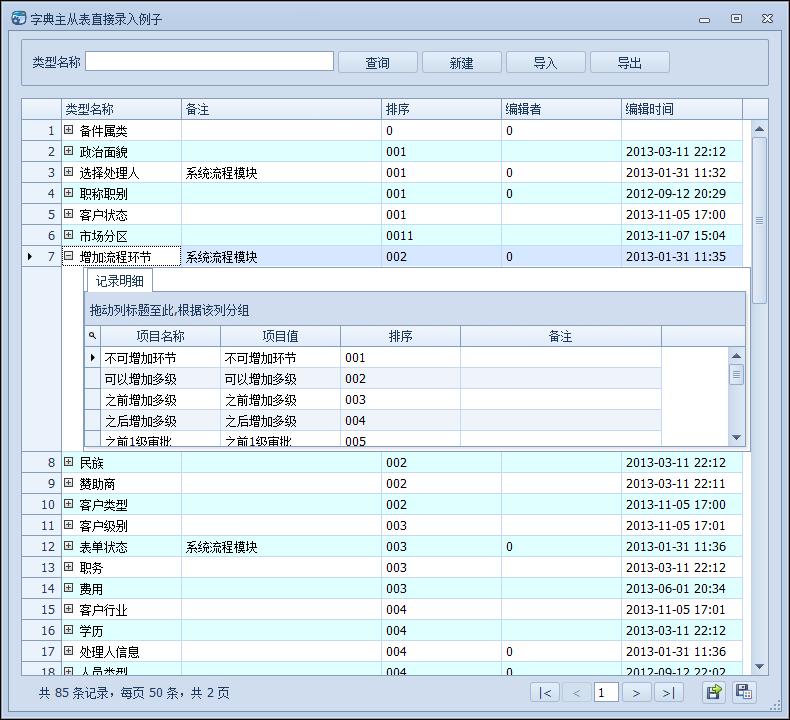Click the main grid vertical scrollbar thumb

point(759,220)
